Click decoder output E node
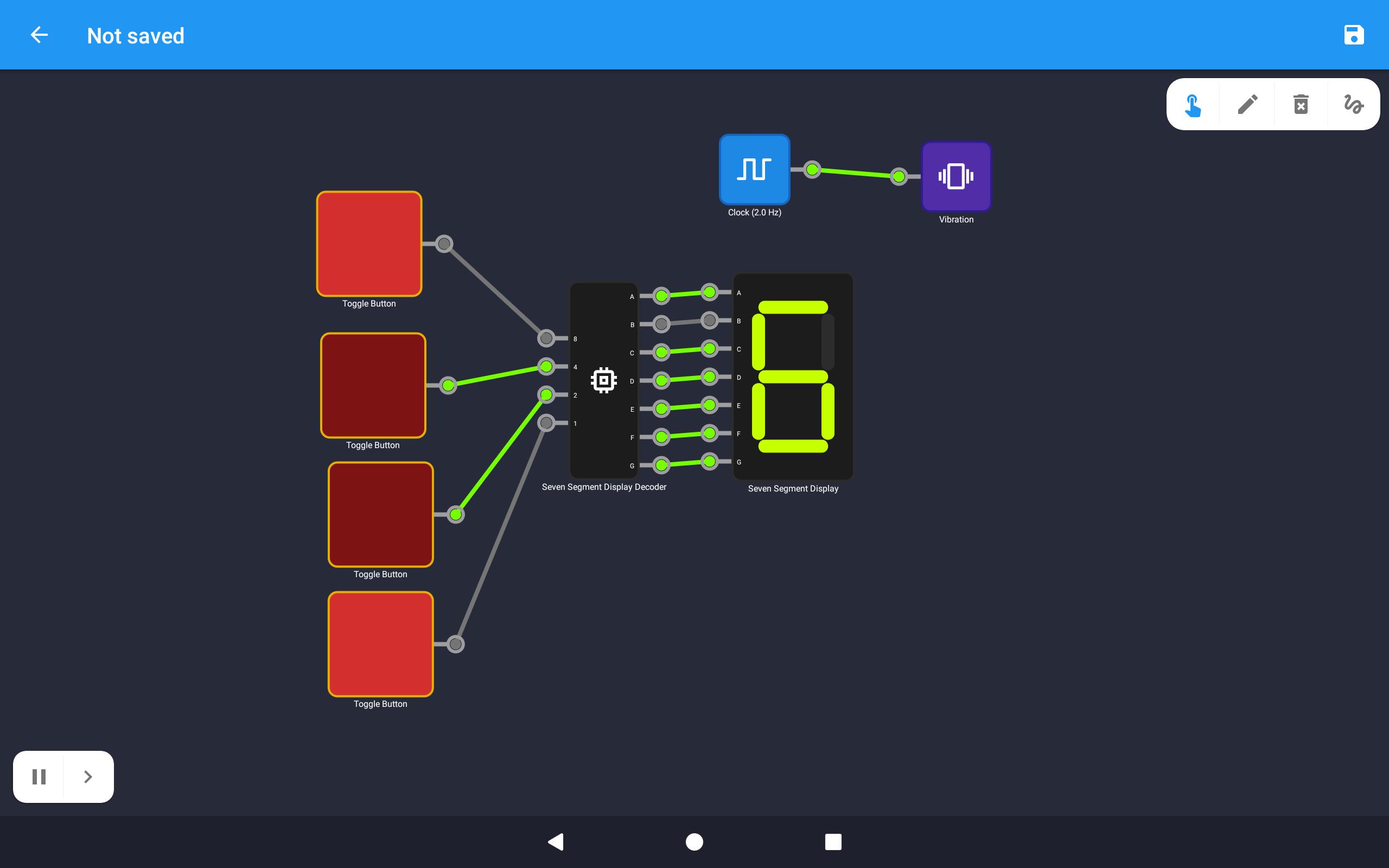 click(661, 409)
